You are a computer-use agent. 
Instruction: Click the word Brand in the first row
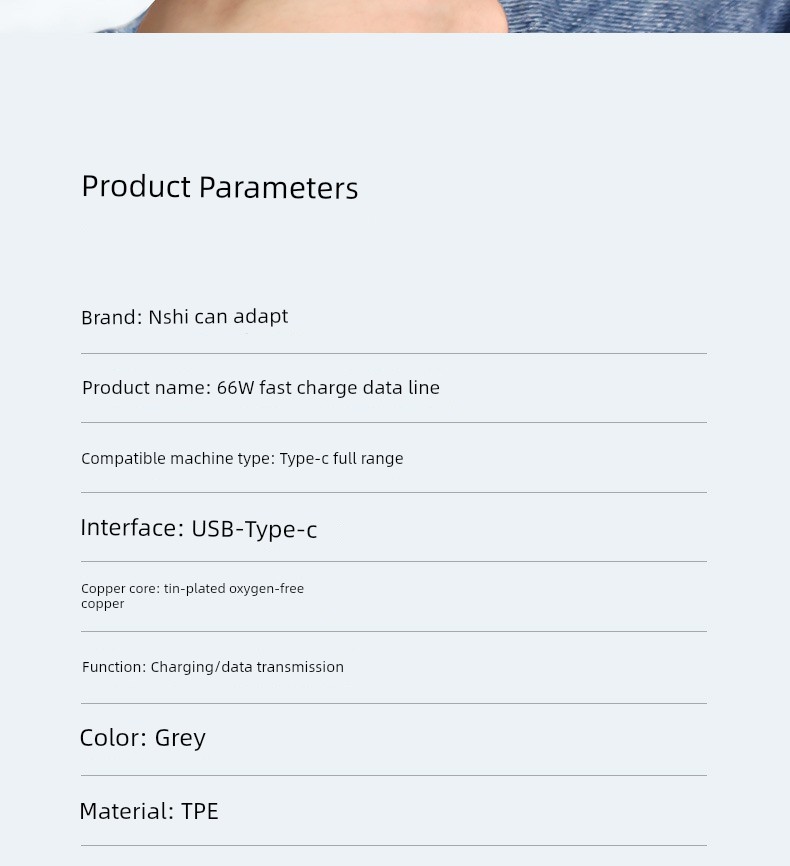(108, 318)
